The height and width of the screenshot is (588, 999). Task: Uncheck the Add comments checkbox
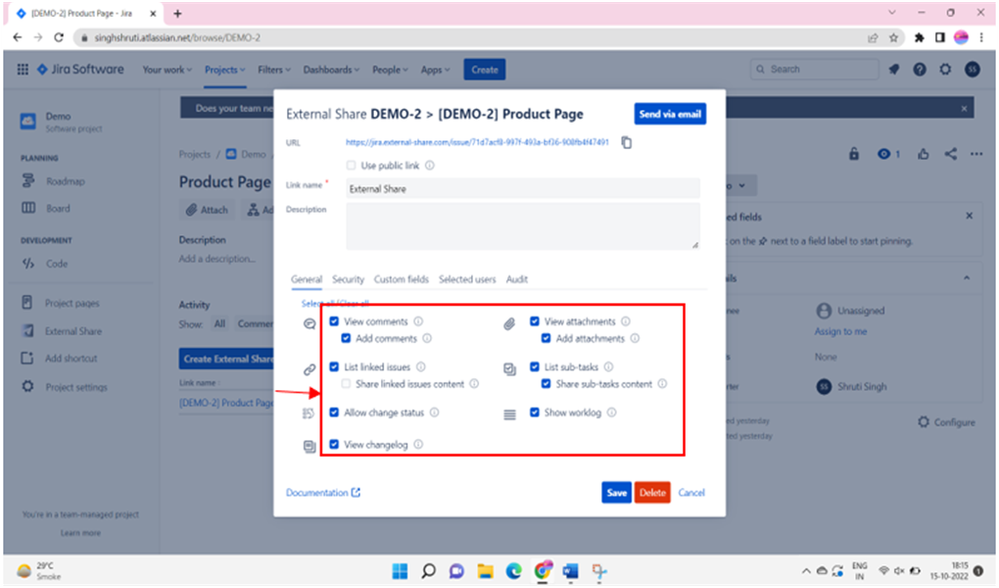(x=346, y=338)
